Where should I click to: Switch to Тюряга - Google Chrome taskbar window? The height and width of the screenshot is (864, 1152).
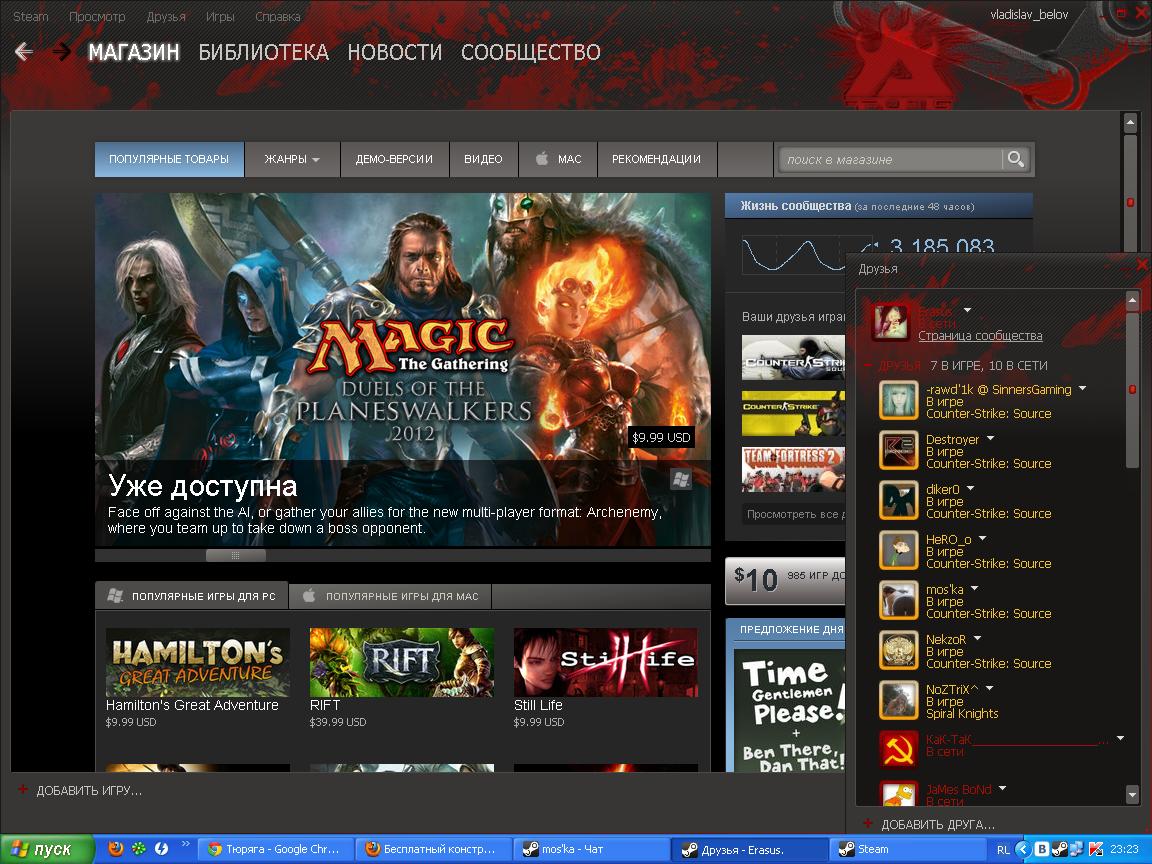(276, 849)
